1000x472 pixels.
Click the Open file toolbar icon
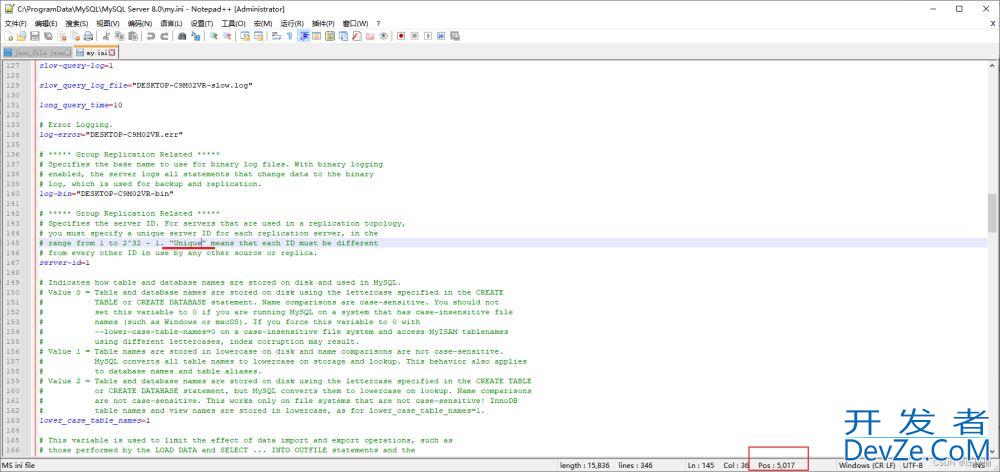tap(21, 36)
